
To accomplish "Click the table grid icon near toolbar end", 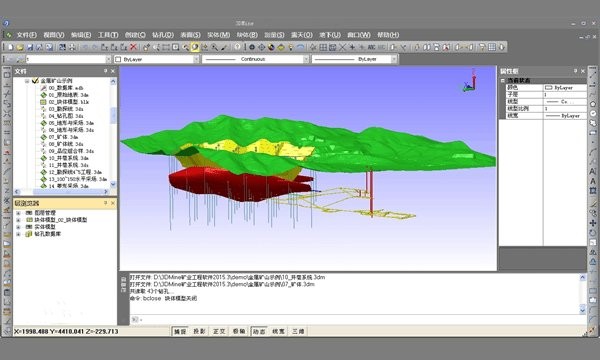I will click(492, 47).
